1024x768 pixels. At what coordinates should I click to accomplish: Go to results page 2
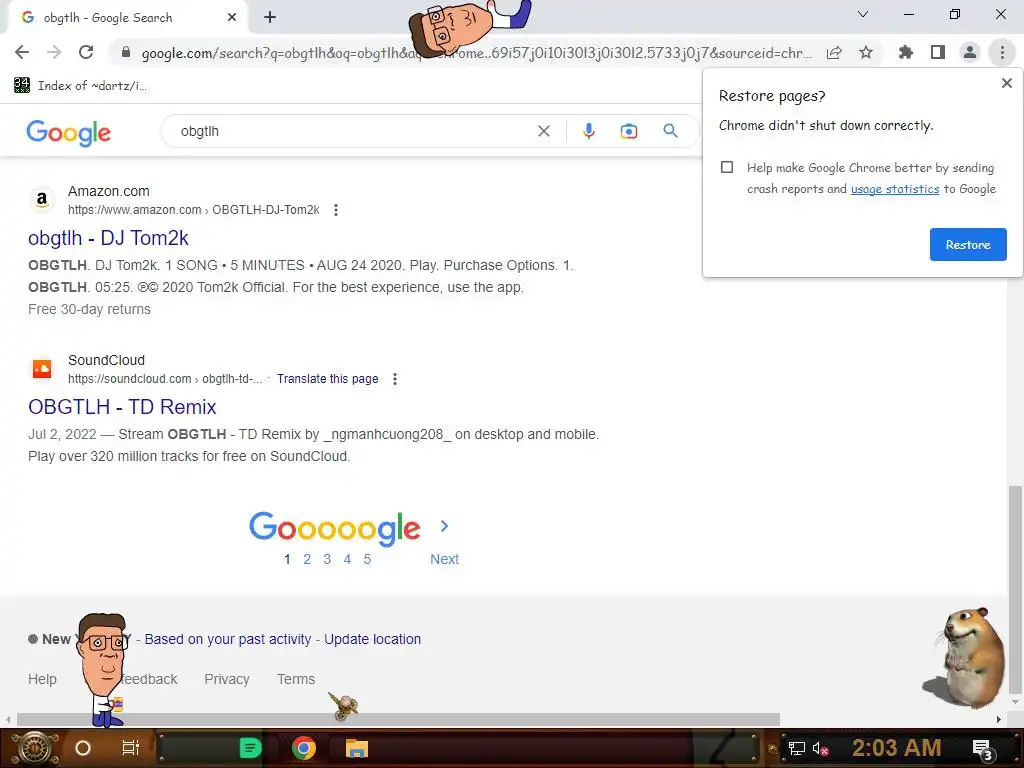click(x=307, y=559)
